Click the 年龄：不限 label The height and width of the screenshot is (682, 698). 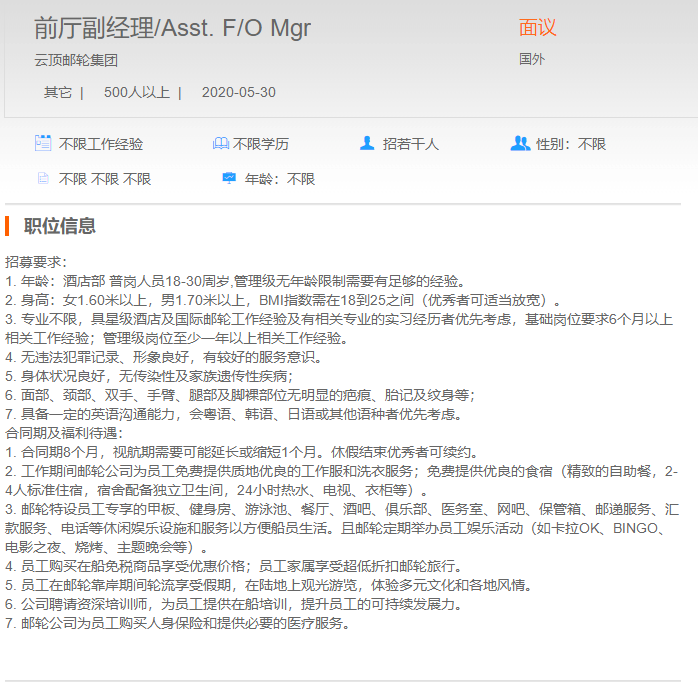(280, 179)
